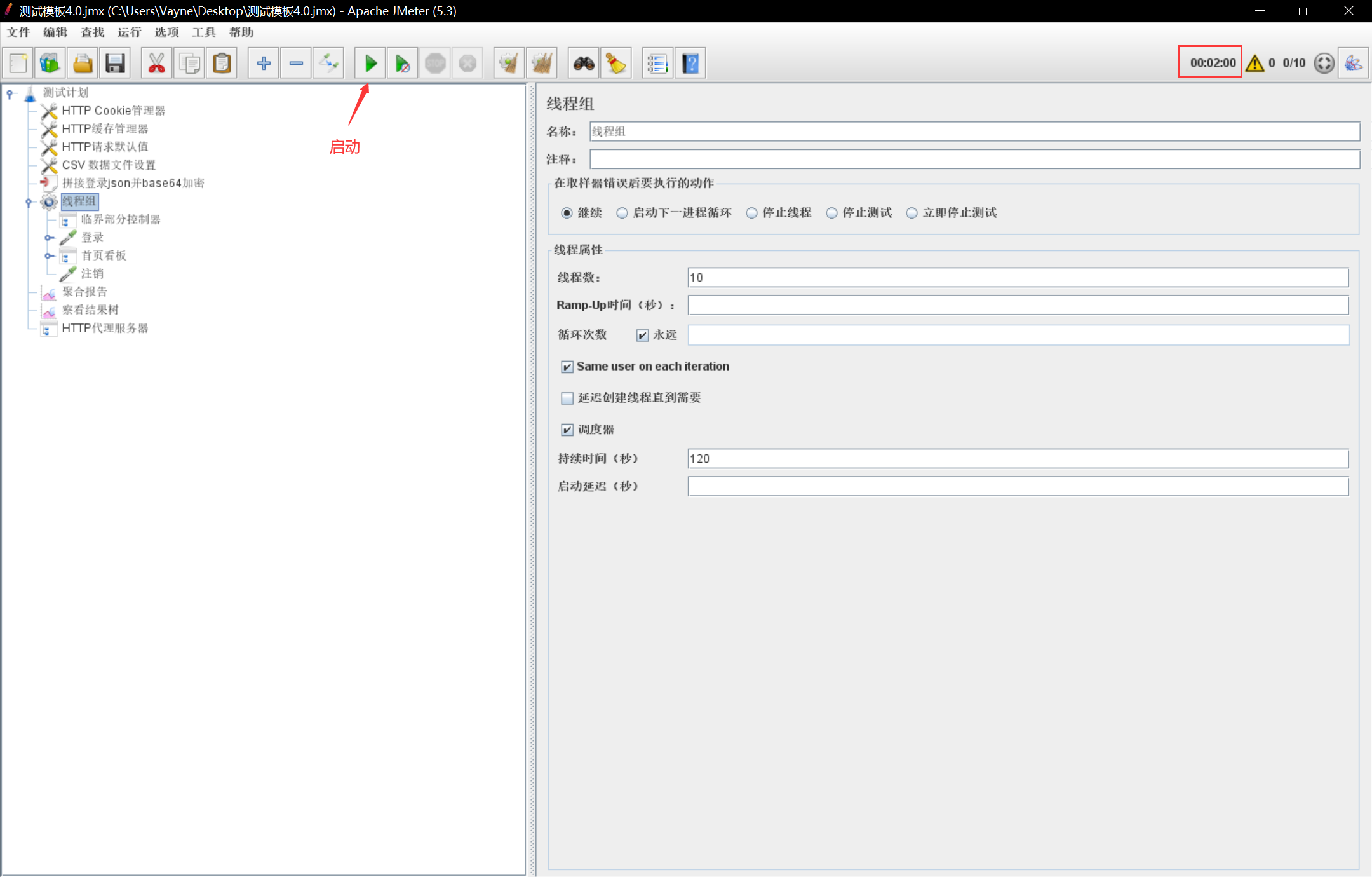Click the warning triangle log indicator
1372x877 pixels.
click(x=1254, y=63)
